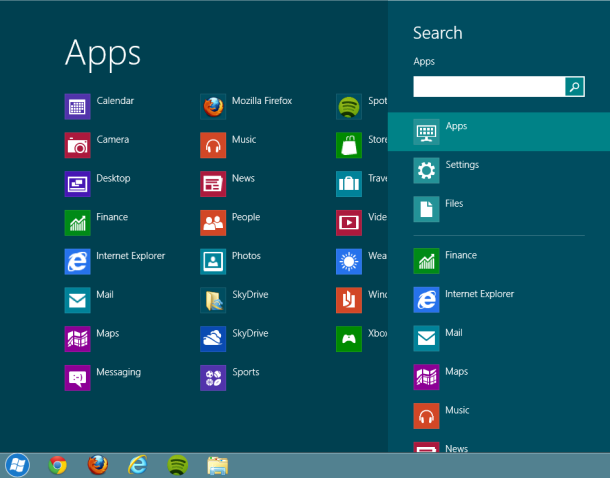Launch the Xbox games icon

click(349, 339)
